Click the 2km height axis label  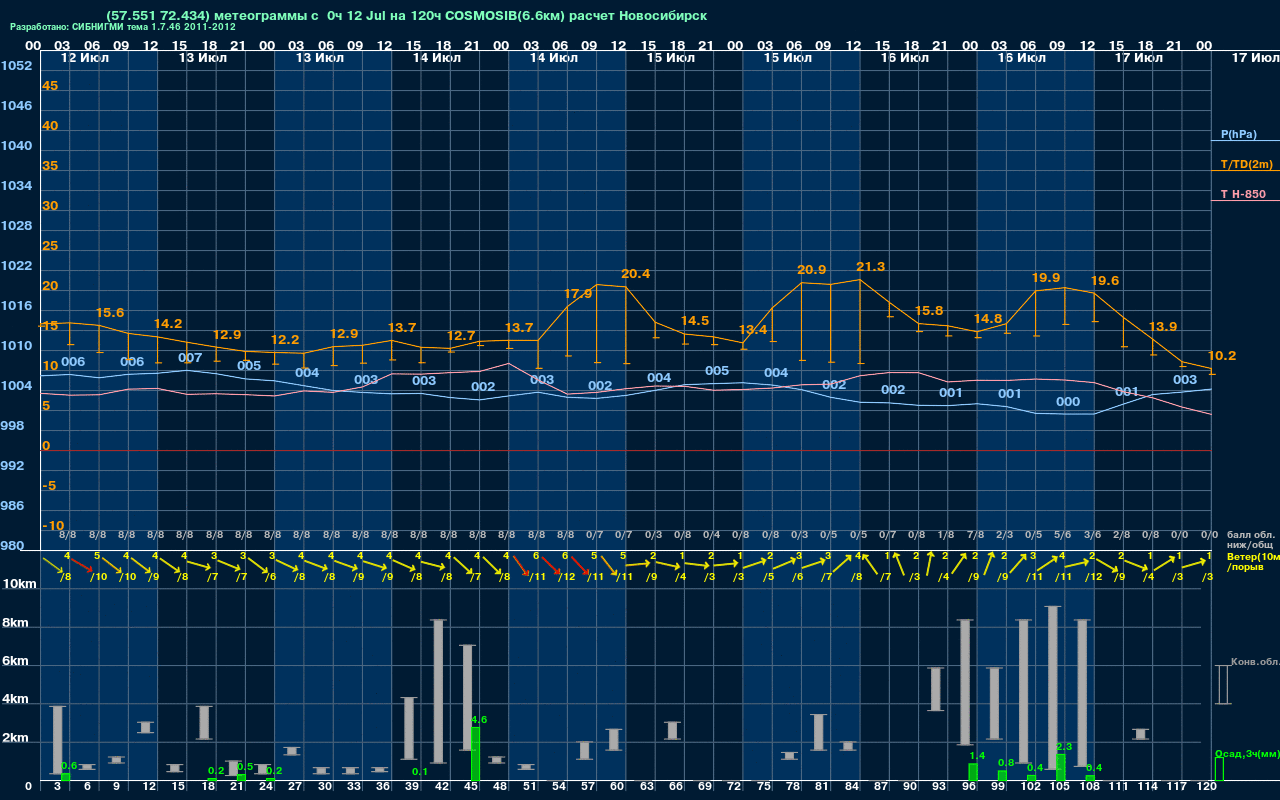pos(14,739)
